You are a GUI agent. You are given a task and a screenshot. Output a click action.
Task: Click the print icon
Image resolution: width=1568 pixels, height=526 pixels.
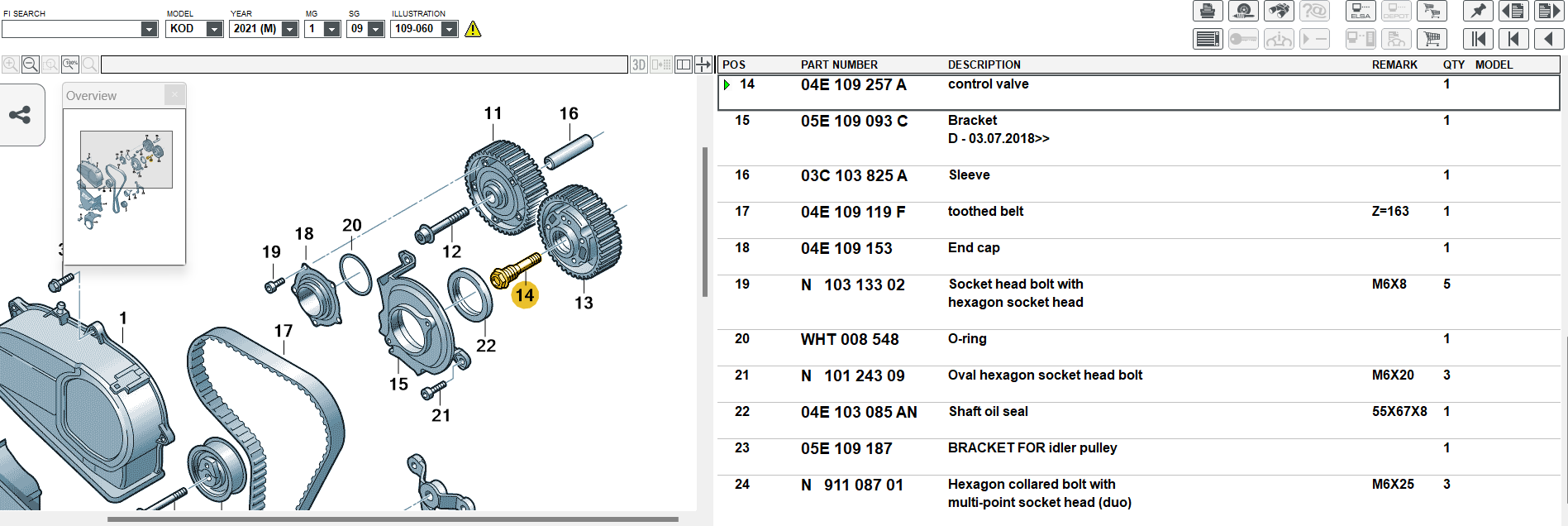tap(1208, 11)
